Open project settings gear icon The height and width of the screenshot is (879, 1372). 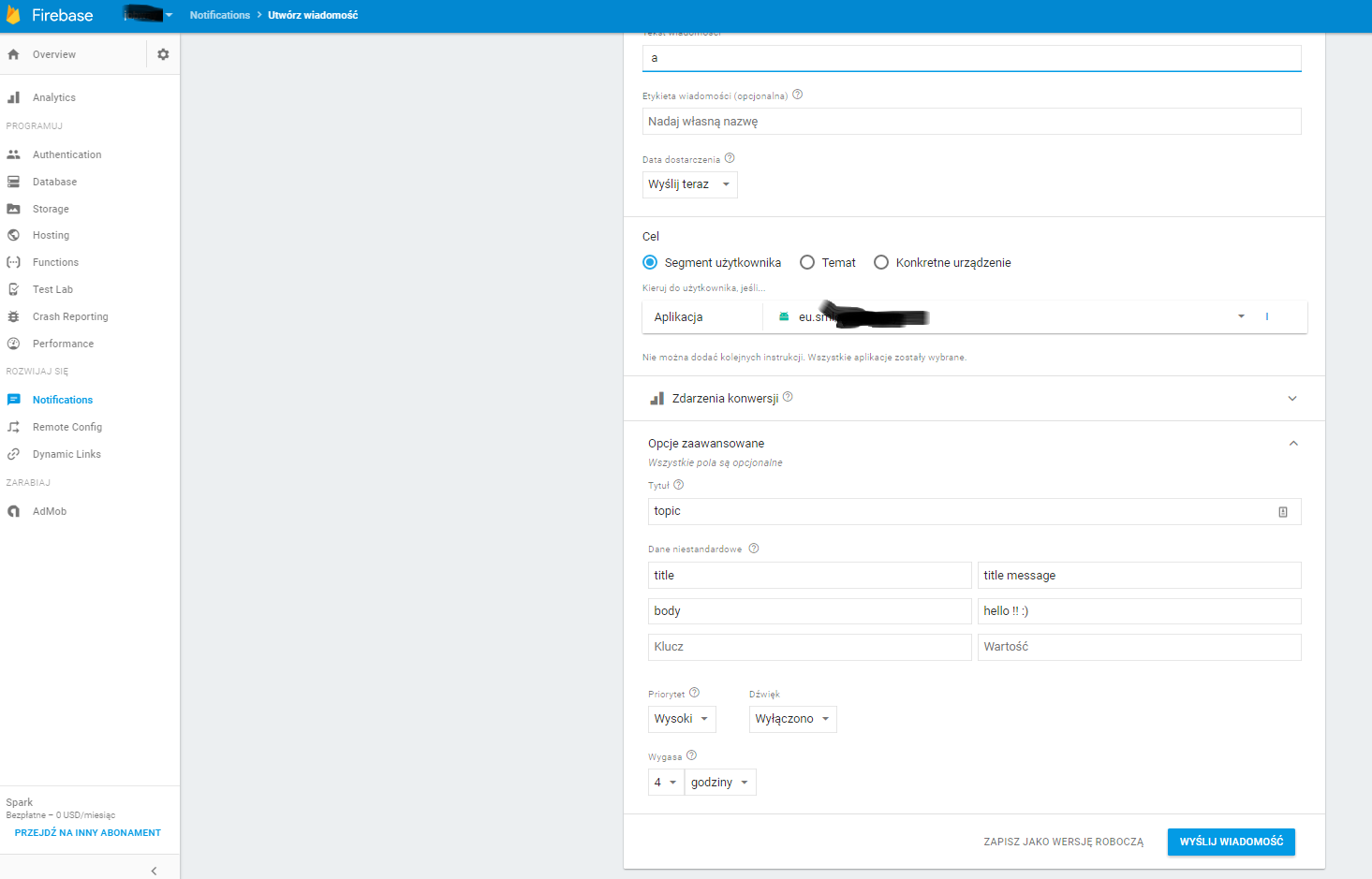tap(163, 54)
